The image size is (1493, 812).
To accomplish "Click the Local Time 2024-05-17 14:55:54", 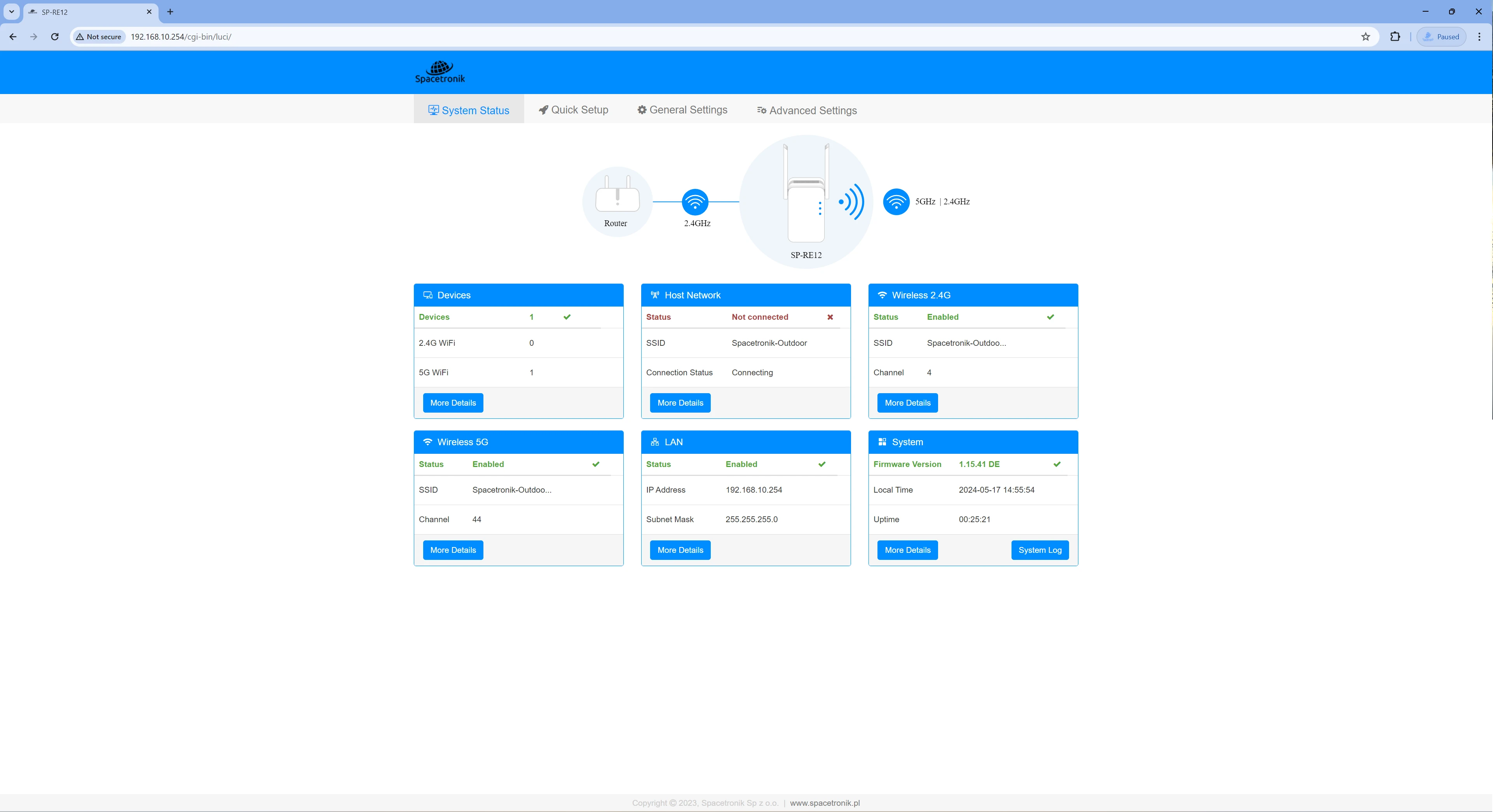I will (996, 490).
